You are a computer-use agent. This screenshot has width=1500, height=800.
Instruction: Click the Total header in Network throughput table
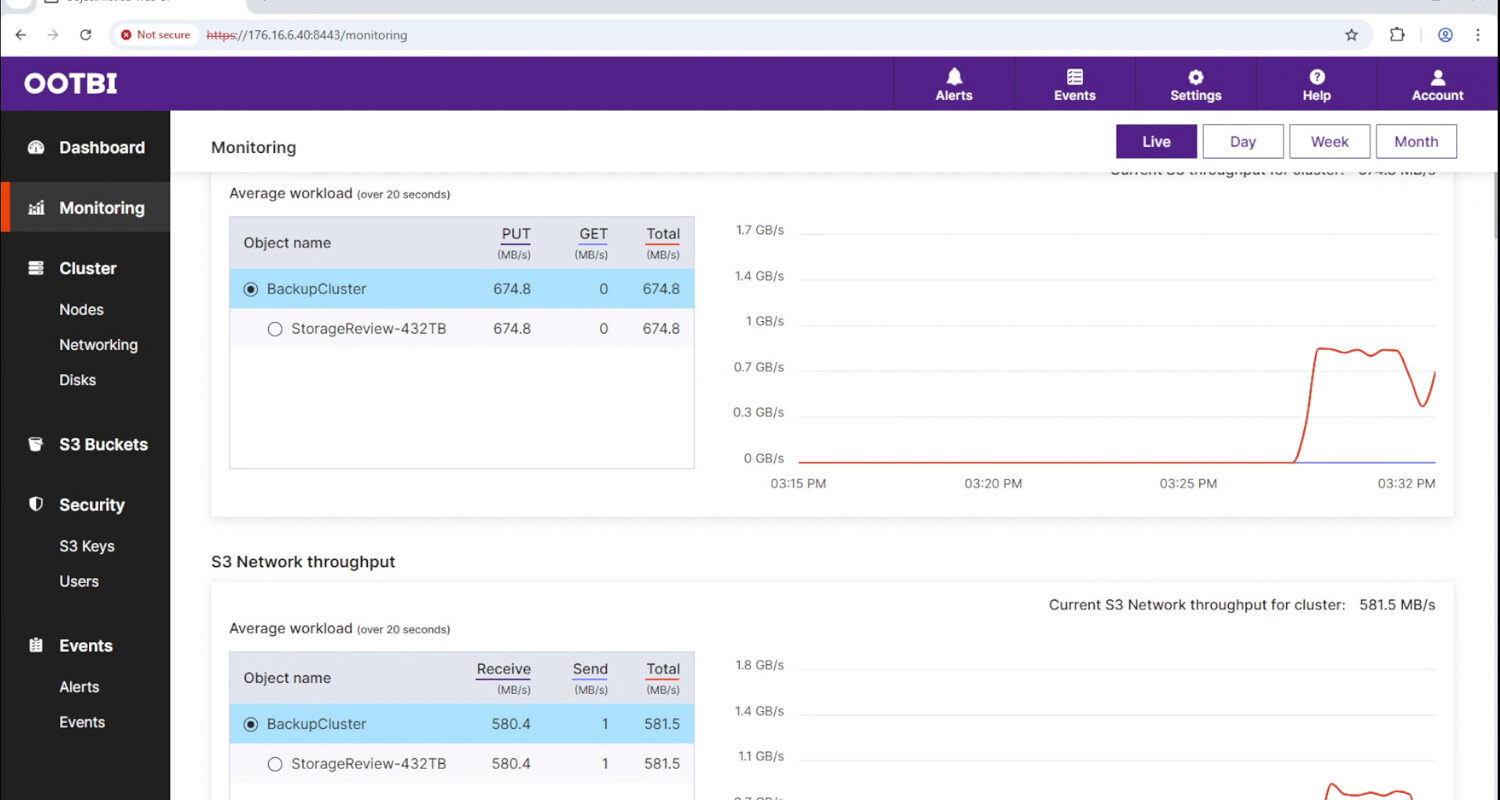(x=663, y=669)
